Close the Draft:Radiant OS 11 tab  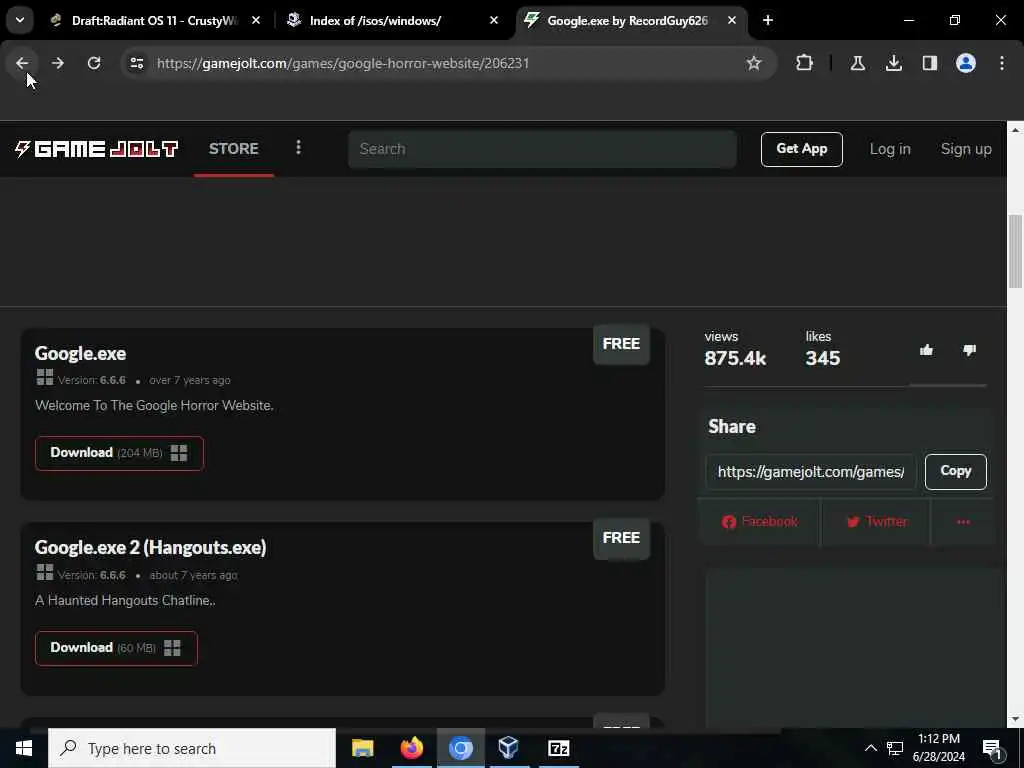coord(256,20)
